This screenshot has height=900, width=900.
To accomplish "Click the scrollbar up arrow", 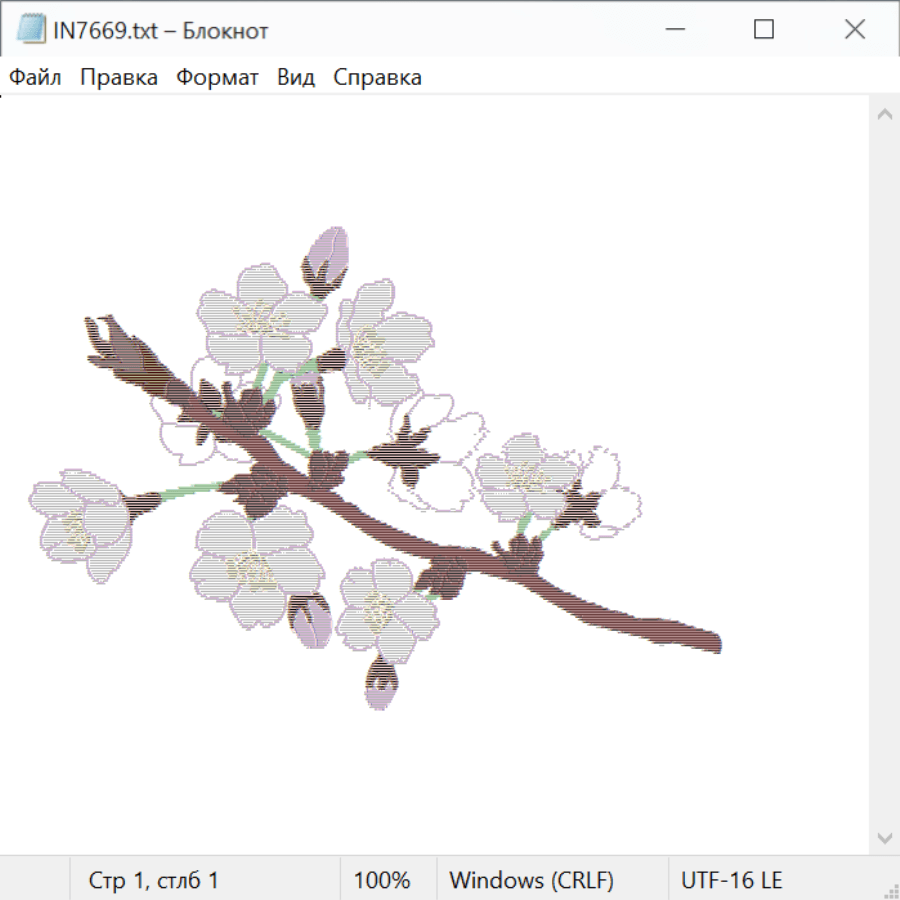I will point(884,115).
